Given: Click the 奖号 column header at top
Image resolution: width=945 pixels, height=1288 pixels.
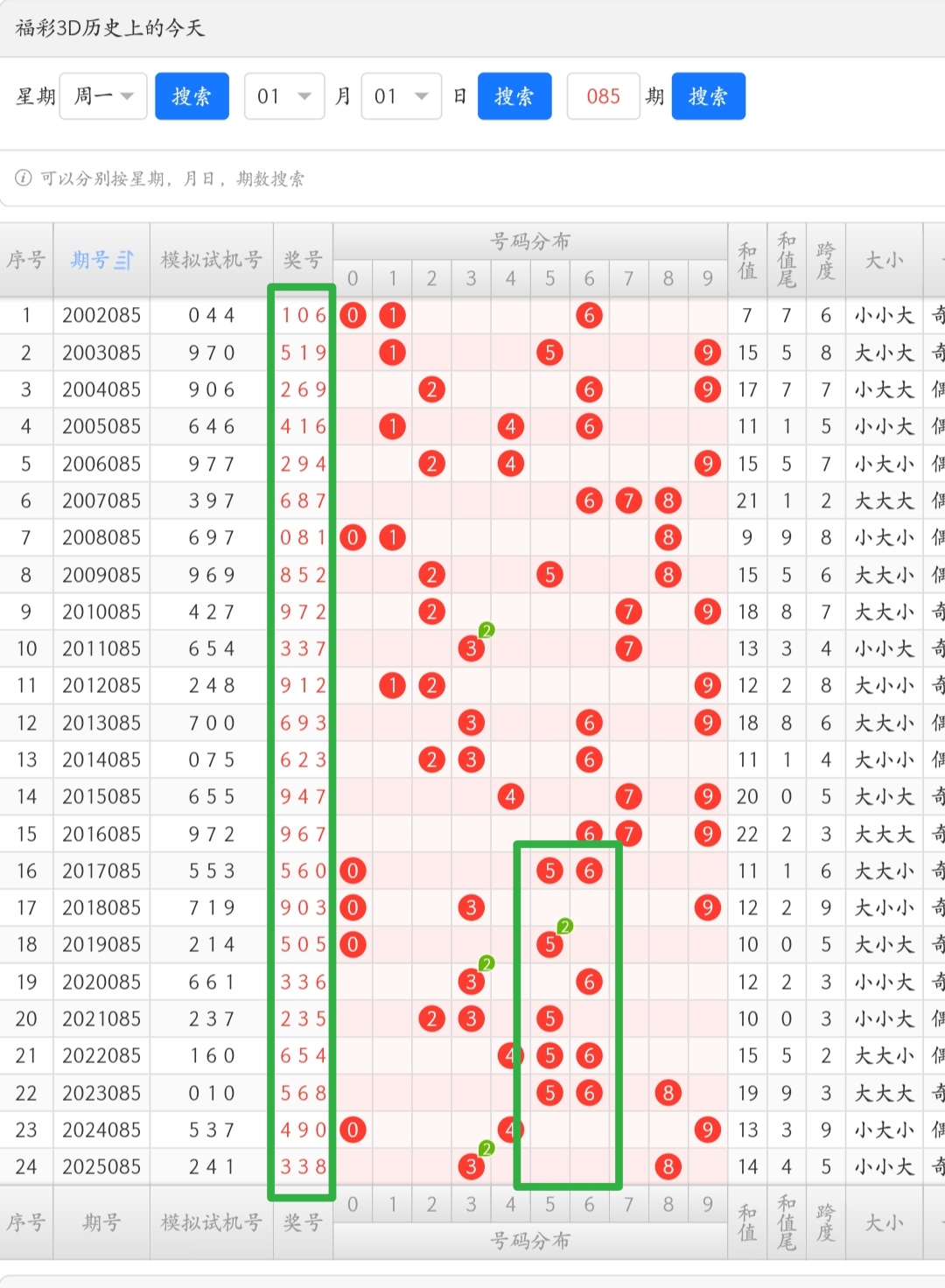Looking at the screenshot, I should 303,260.
